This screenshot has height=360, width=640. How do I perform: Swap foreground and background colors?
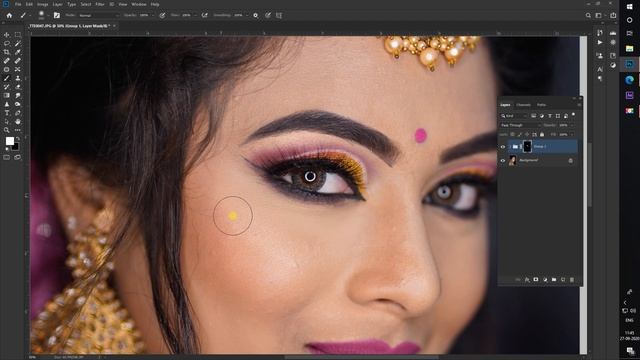point(17,138)
